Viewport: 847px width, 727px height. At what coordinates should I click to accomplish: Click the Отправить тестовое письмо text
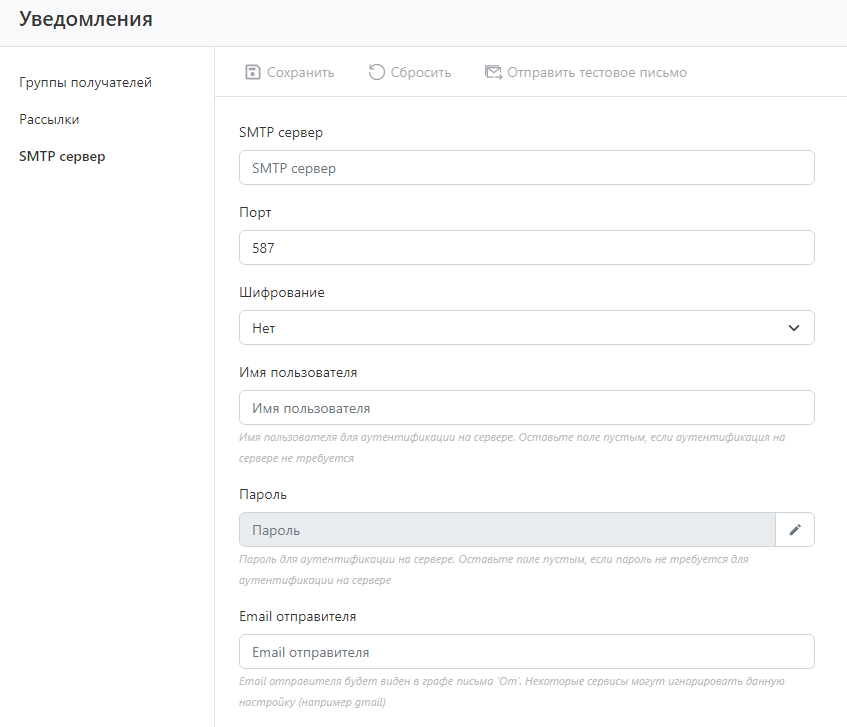tap(596, 72)
